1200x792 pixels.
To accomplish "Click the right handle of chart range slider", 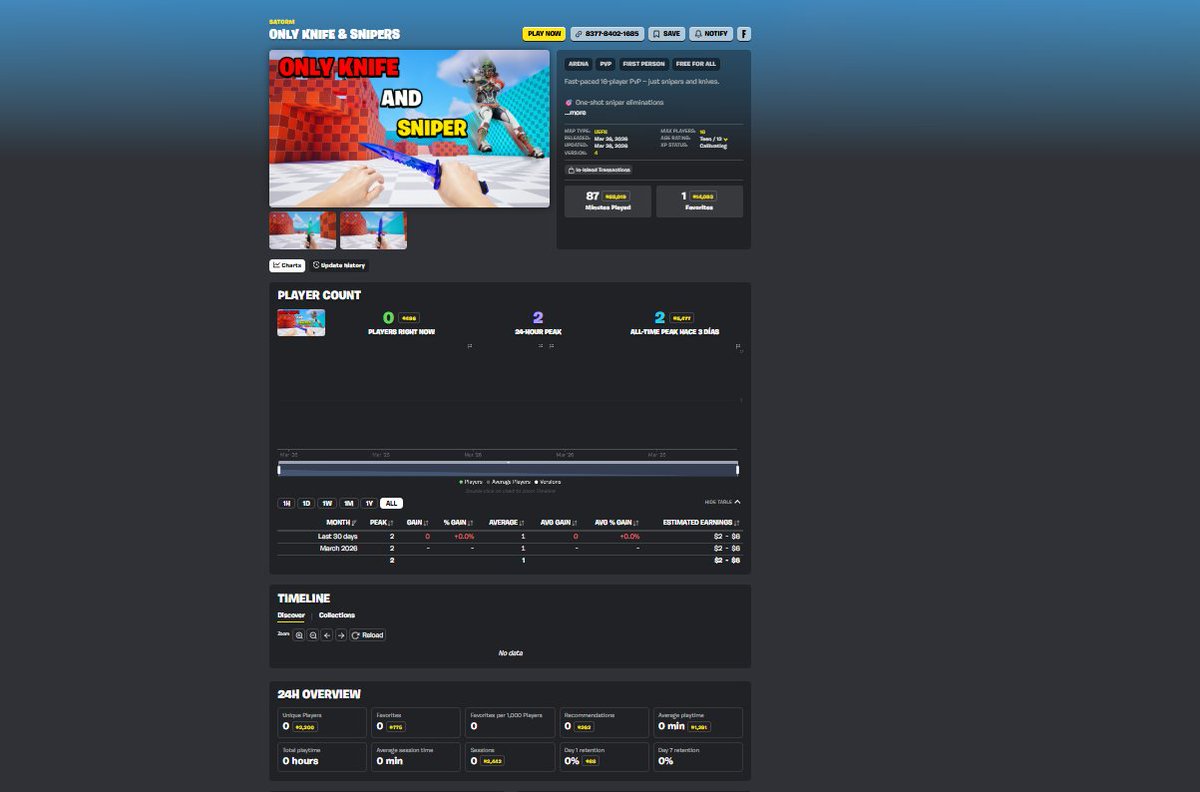I will tap(737, 469).
